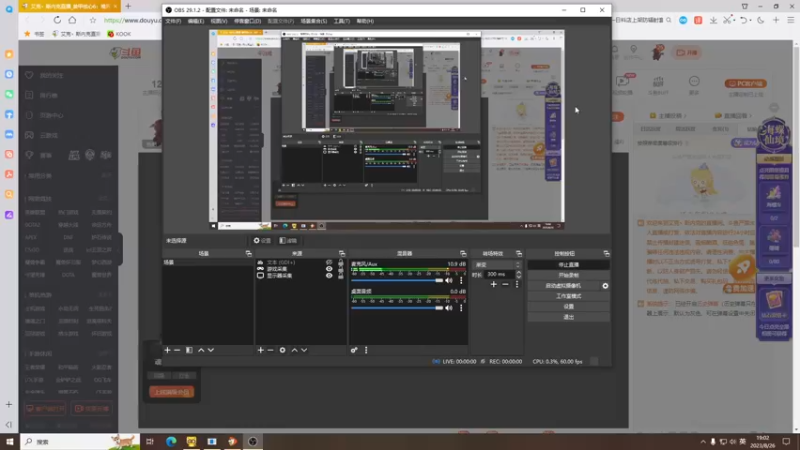The height and width of the screenshot is (450, 800).
Task: Pop out the audio mixer dock
Action: tap(463, 254)
